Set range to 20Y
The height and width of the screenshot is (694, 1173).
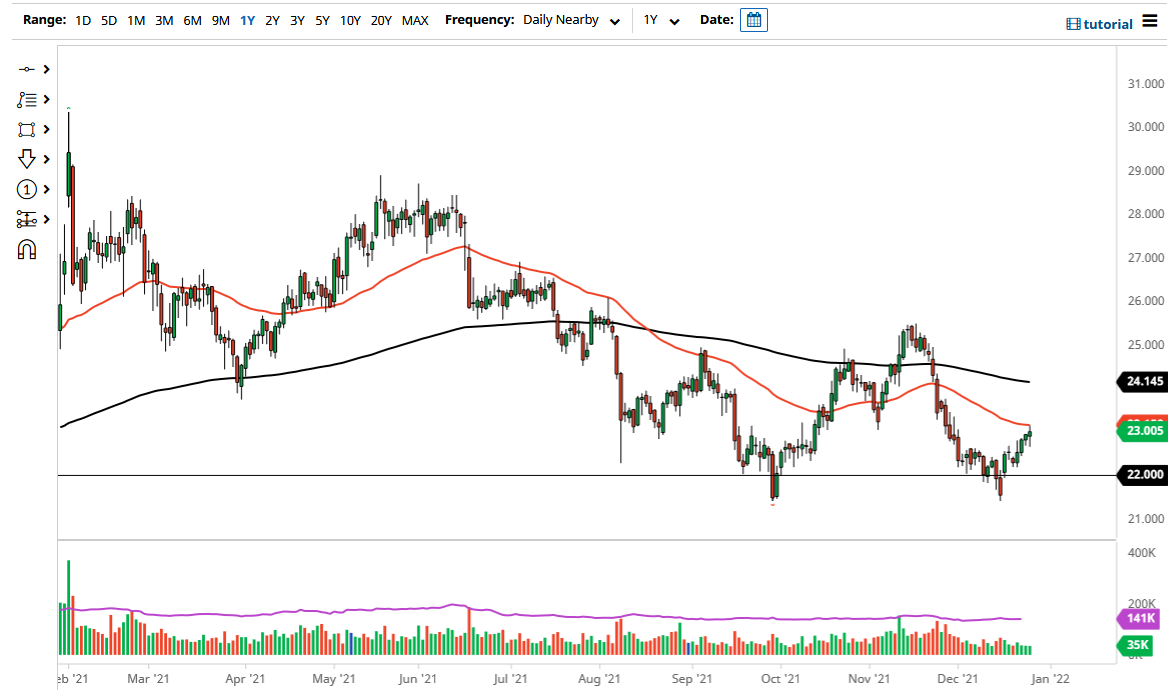click(x=382, y=20)
